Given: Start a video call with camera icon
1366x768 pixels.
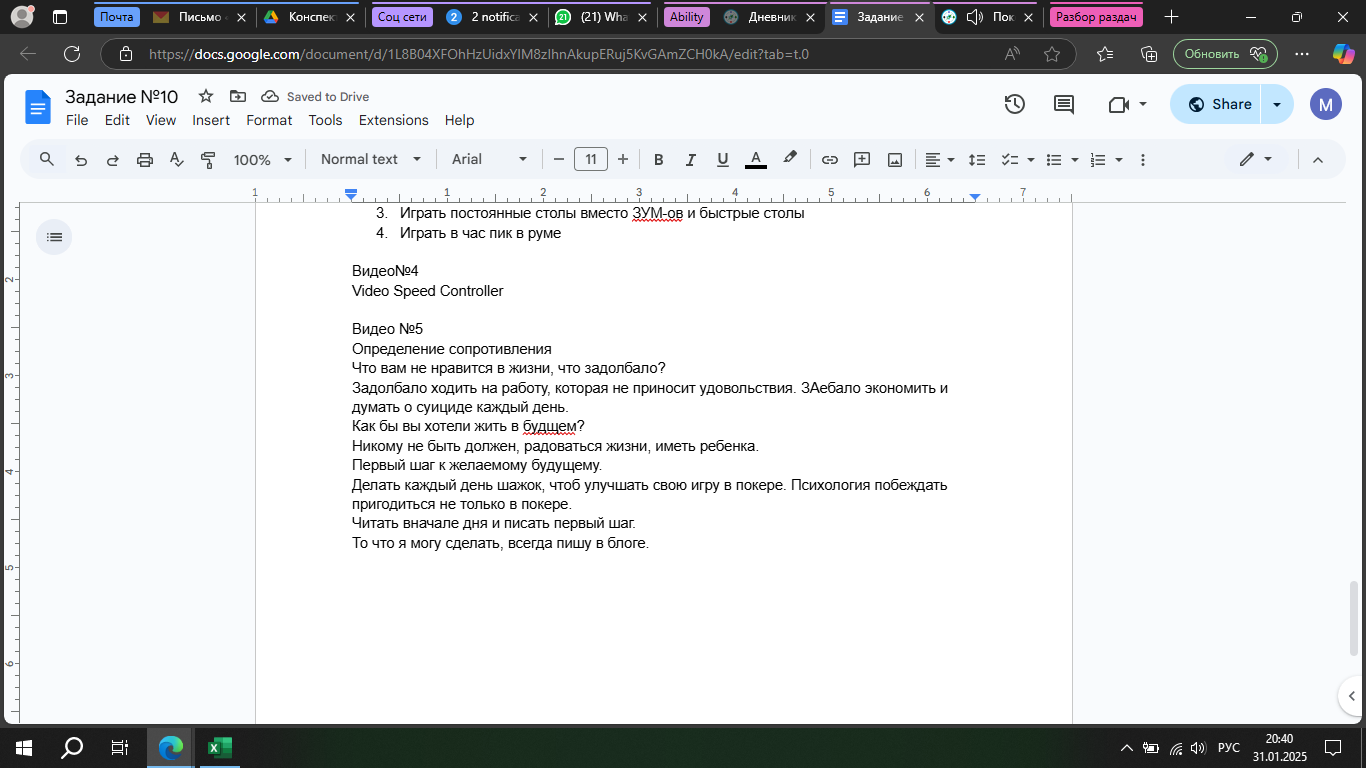Looking at the screenshot, I should 1118,104.
